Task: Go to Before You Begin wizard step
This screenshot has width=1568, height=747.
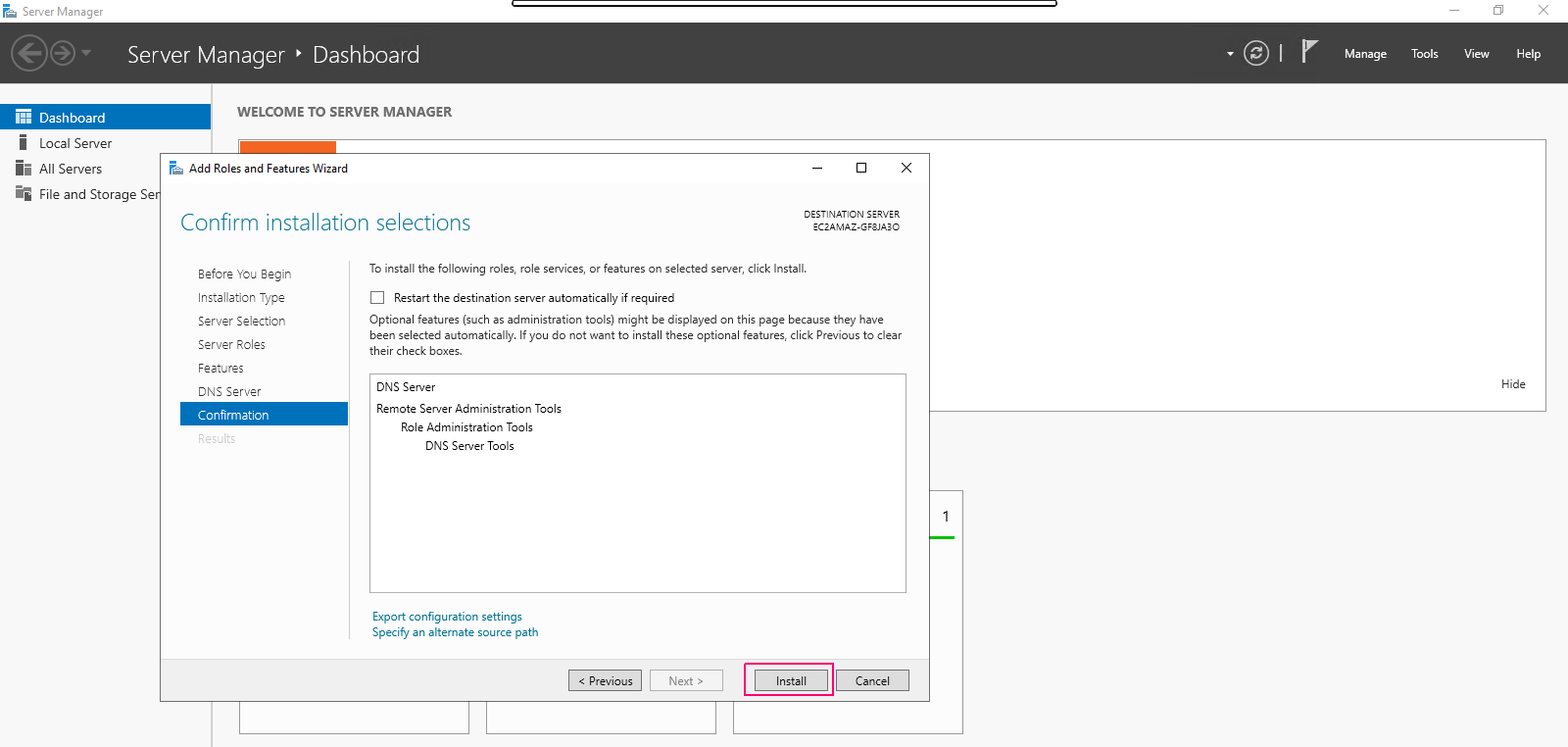Action: coord(244,274)
